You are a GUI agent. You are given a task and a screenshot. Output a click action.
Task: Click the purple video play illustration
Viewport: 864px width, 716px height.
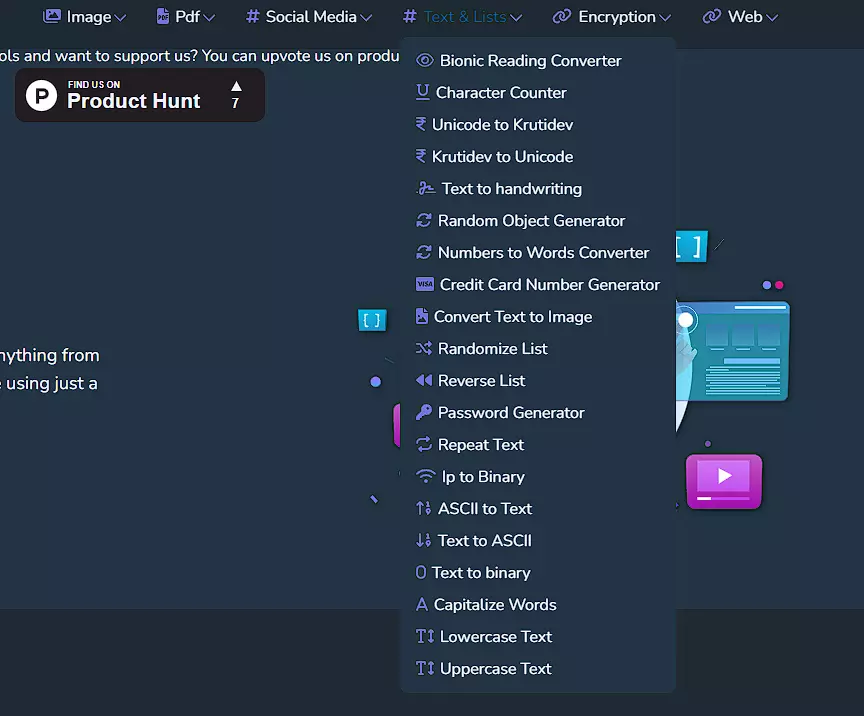coord(724,480)
